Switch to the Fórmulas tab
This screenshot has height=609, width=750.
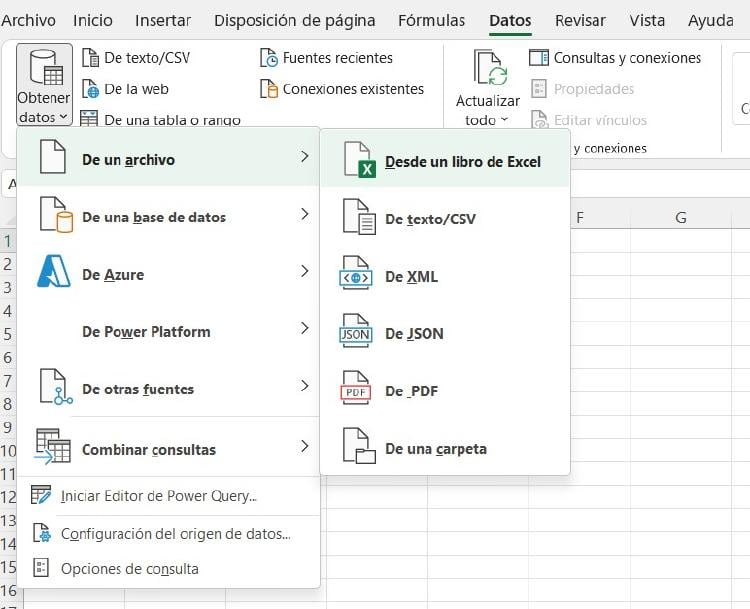tap(431, 21)
